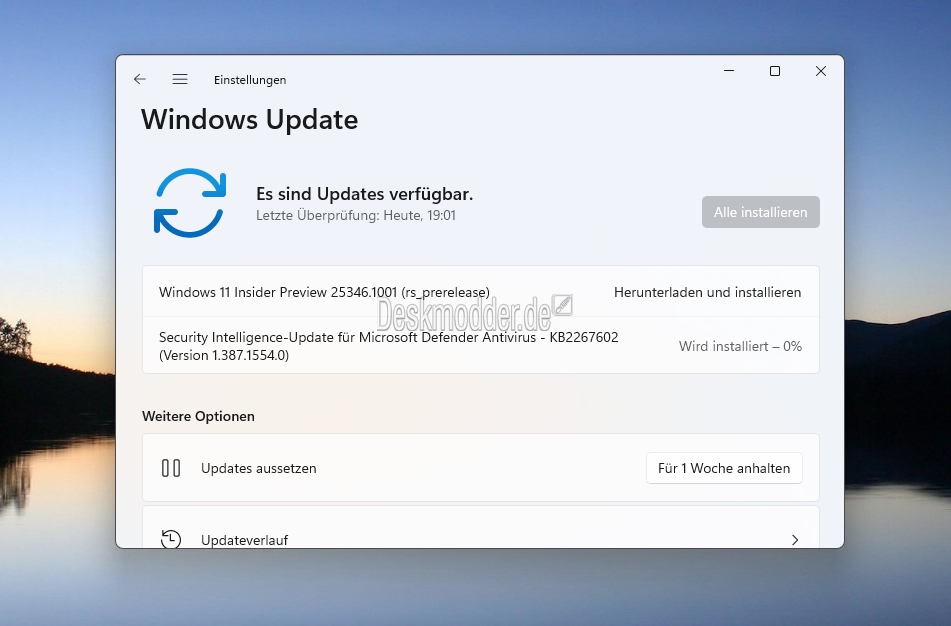The height and width of the screenshot is (626, 951).
Task: Select the Windows 11 Insider Preview 25346.1001 entry
Action: pos(480,292)
